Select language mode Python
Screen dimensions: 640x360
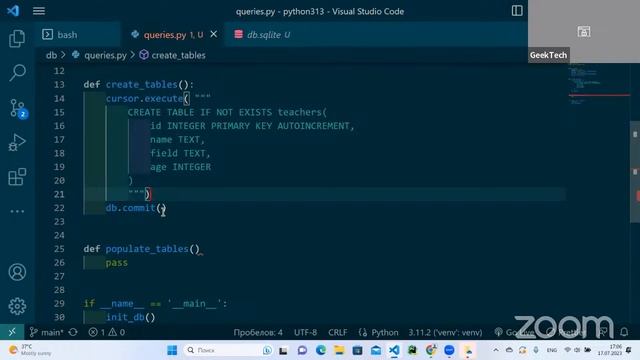[x=379, y=332]
